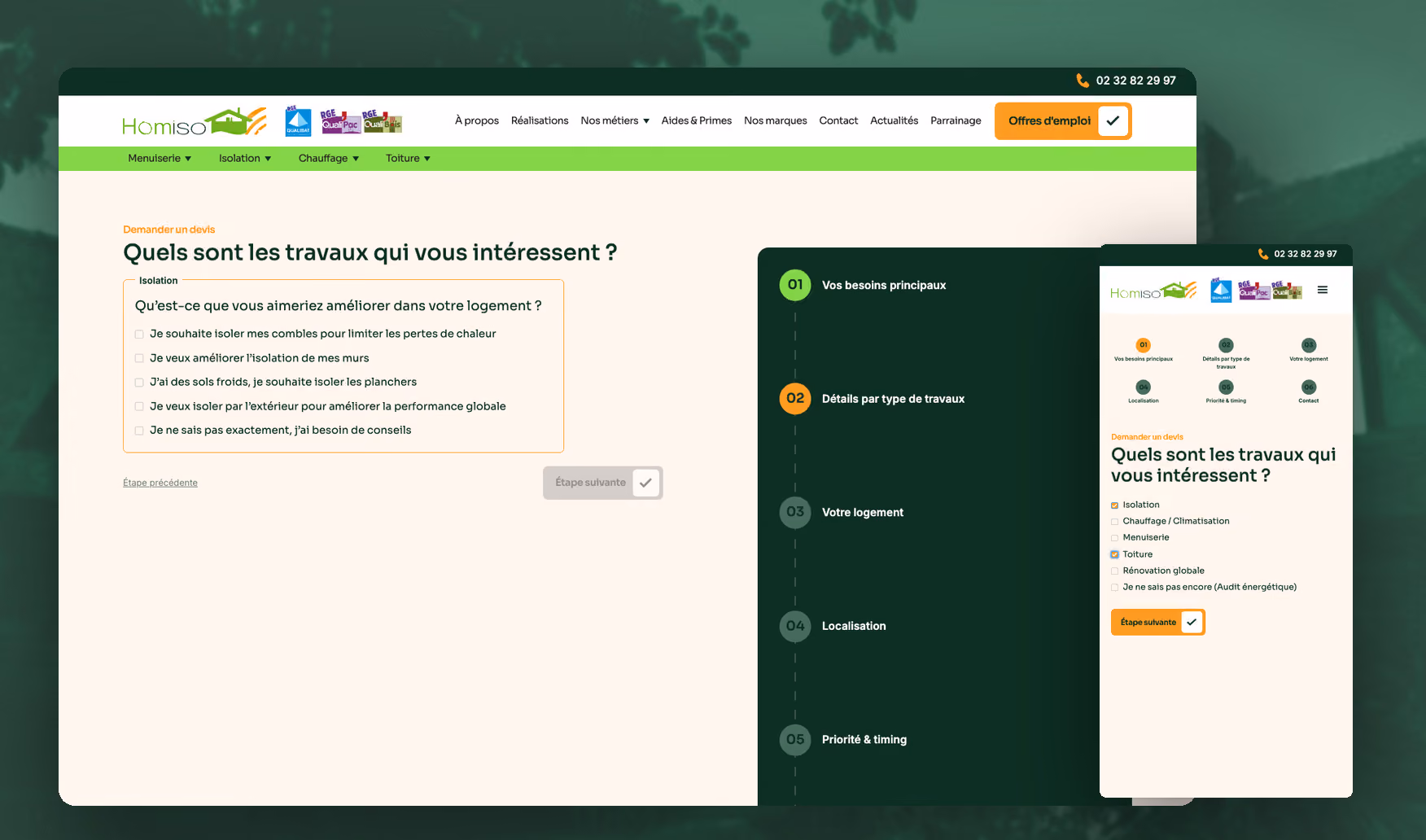Screen dimensions: 1426x840
Task: Click the QualiPac RGE badge in desktop header
Action: 340,121
